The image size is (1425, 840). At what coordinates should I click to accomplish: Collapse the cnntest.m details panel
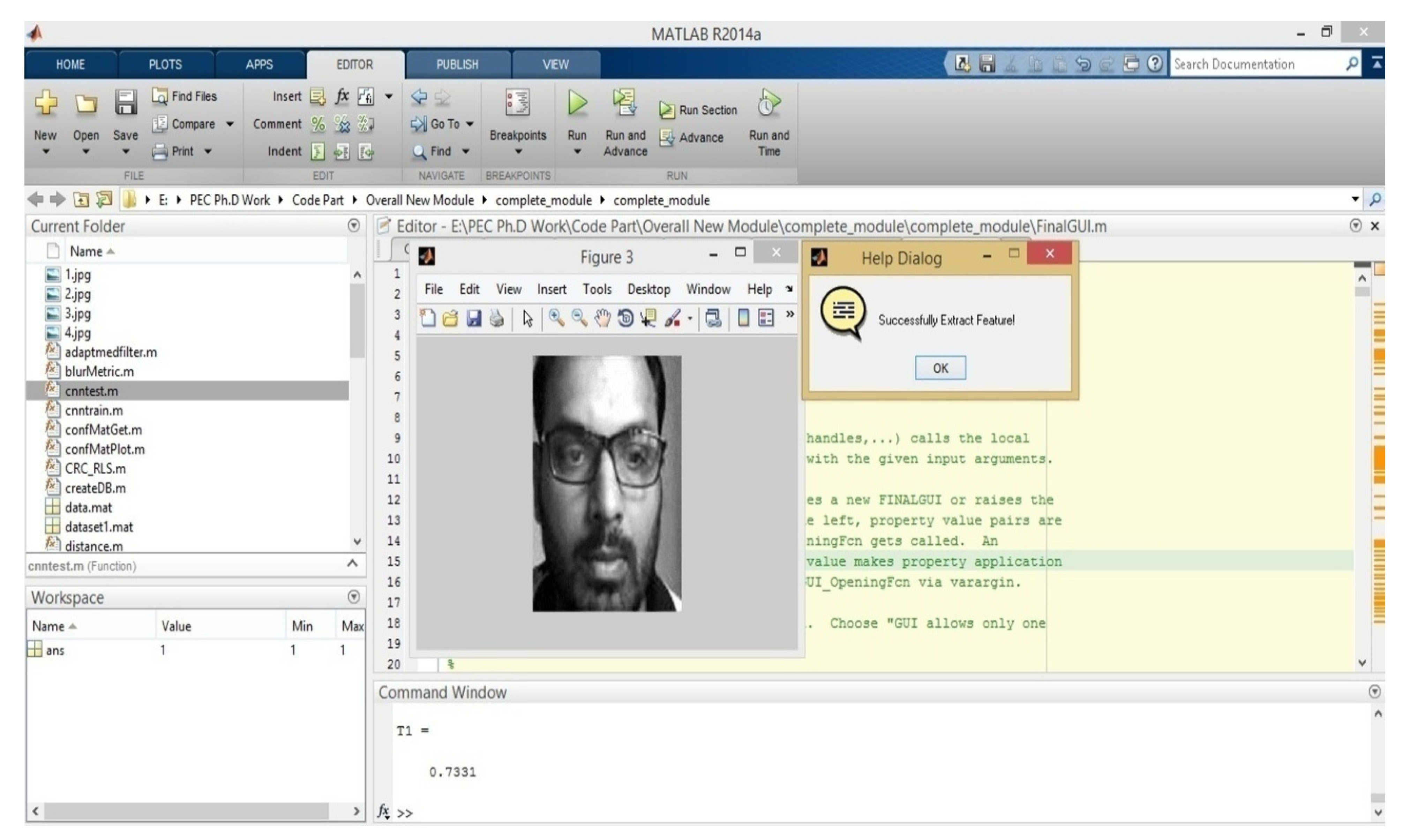(352, 564)
